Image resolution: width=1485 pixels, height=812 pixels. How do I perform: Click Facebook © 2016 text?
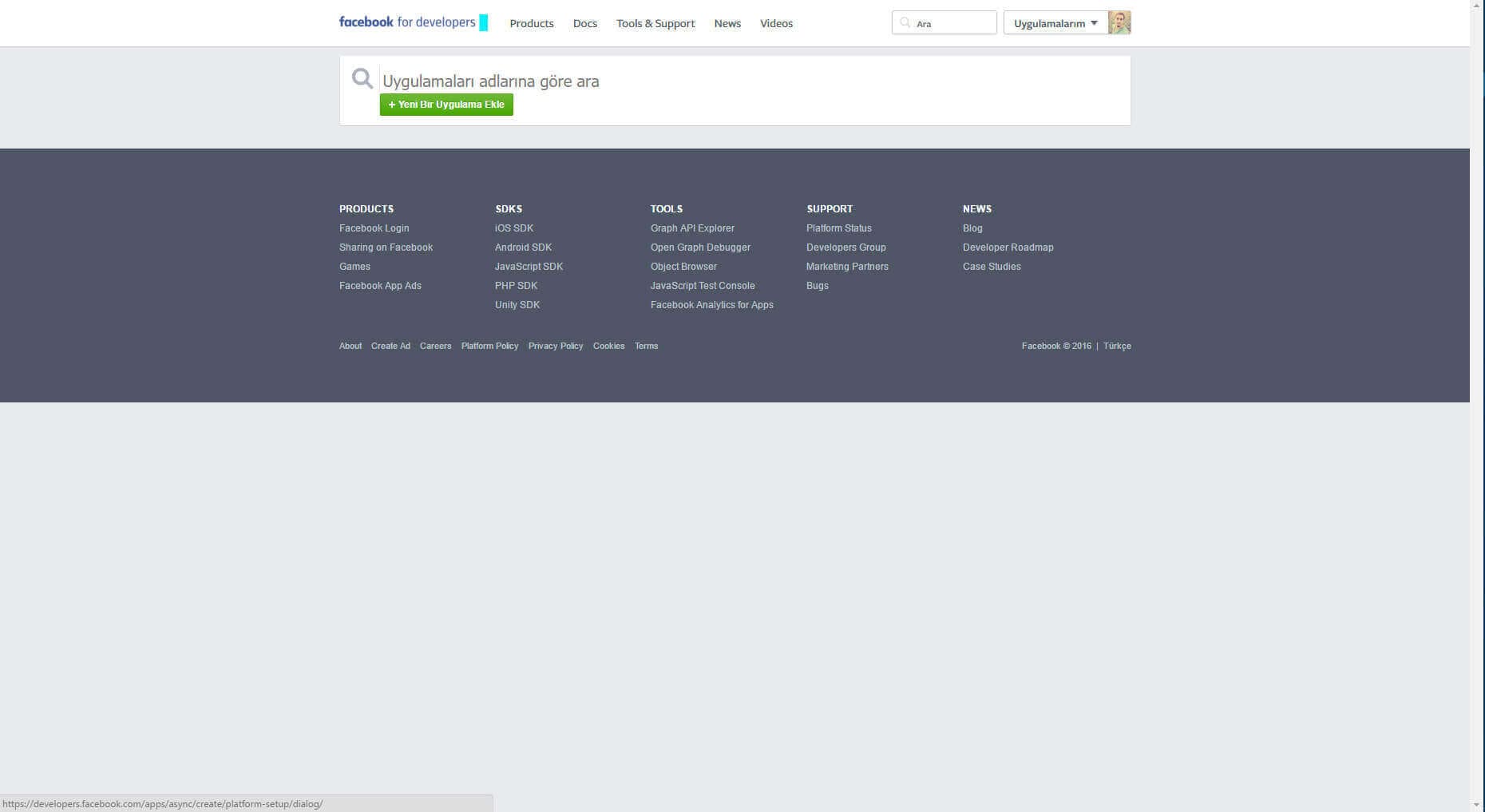pyautogui.click(x=1056, y=346)
